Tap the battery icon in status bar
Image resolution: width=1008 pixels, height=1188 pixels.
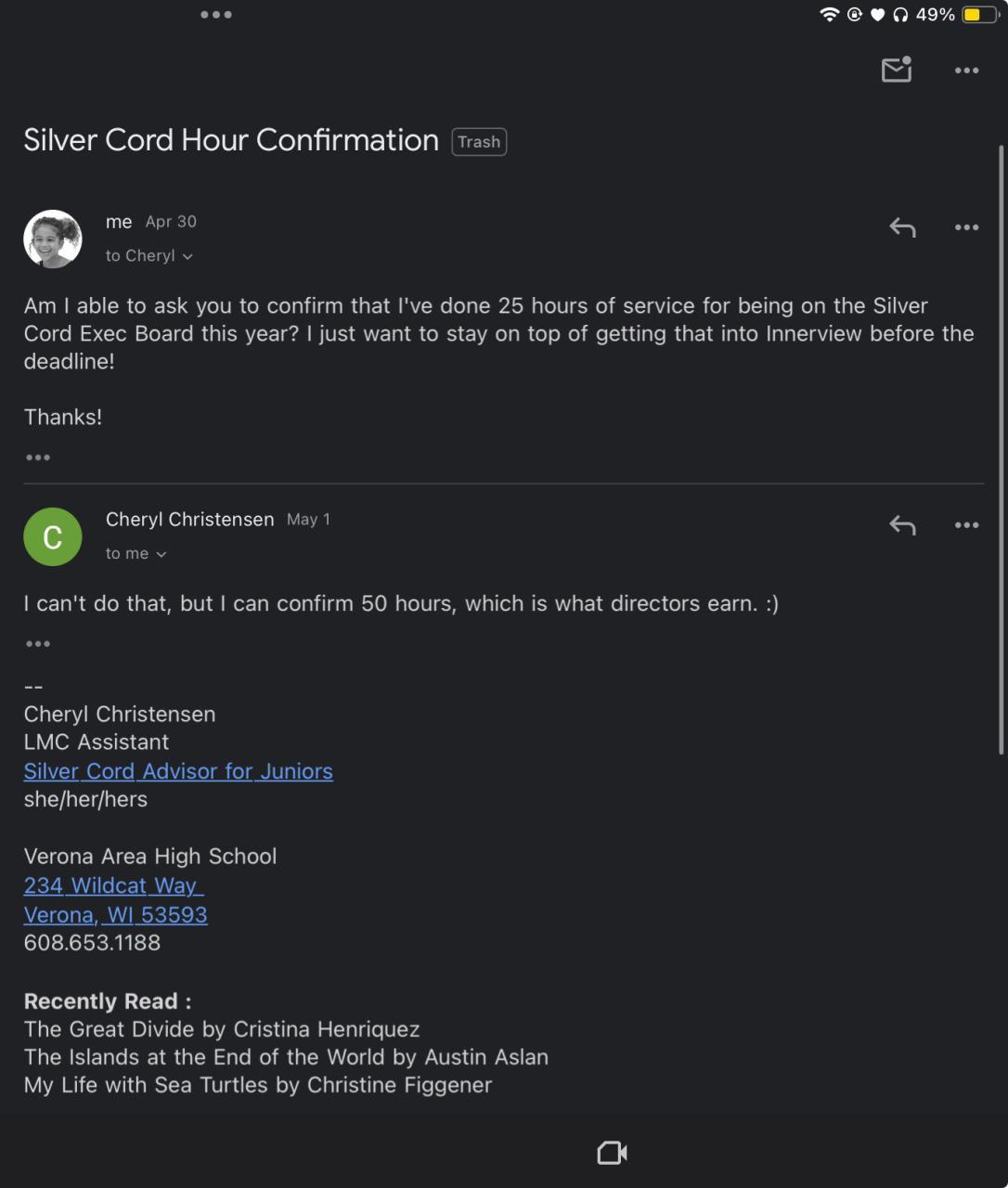[x=980, y=15]
